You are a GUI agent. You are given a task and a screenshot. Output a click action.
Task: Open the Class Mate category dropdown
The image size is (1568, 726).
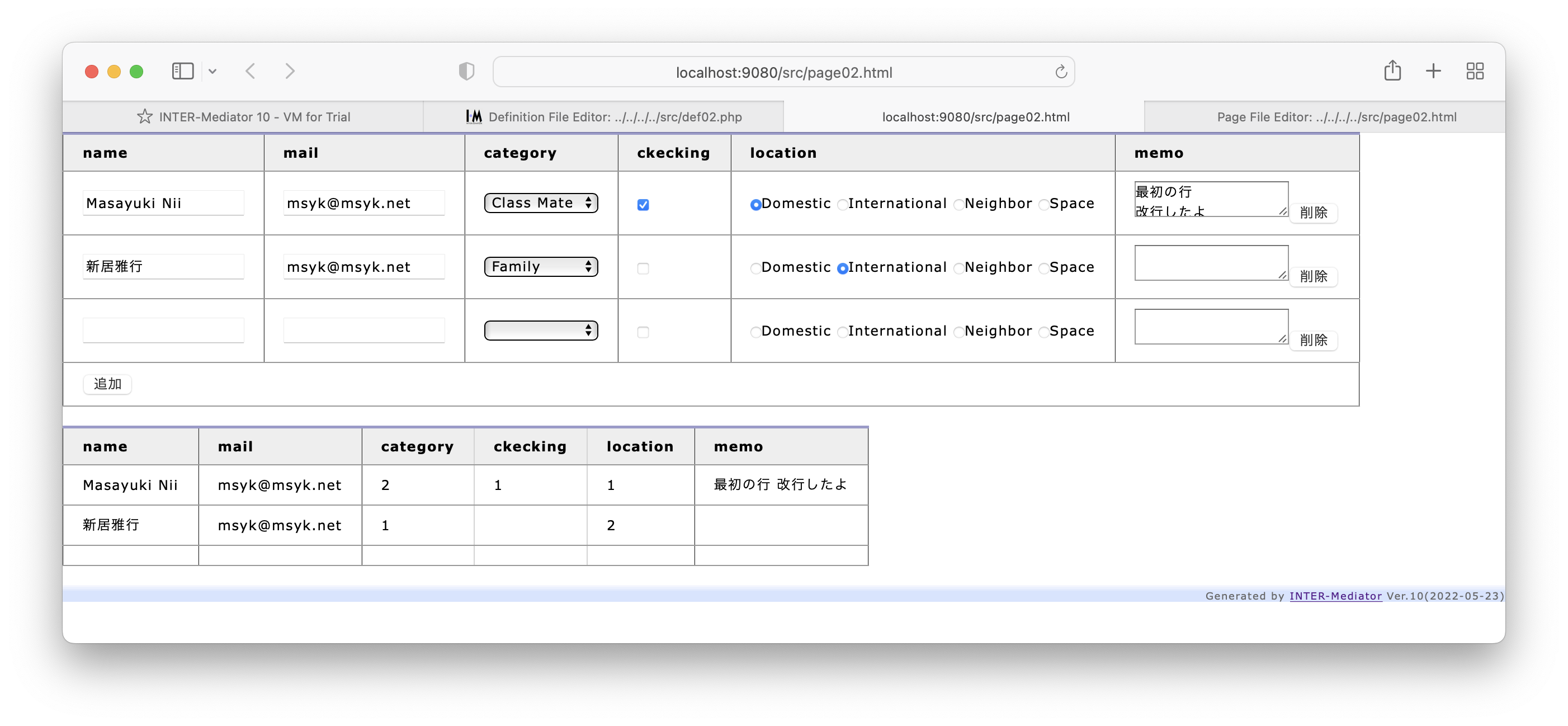pos(541,203)
